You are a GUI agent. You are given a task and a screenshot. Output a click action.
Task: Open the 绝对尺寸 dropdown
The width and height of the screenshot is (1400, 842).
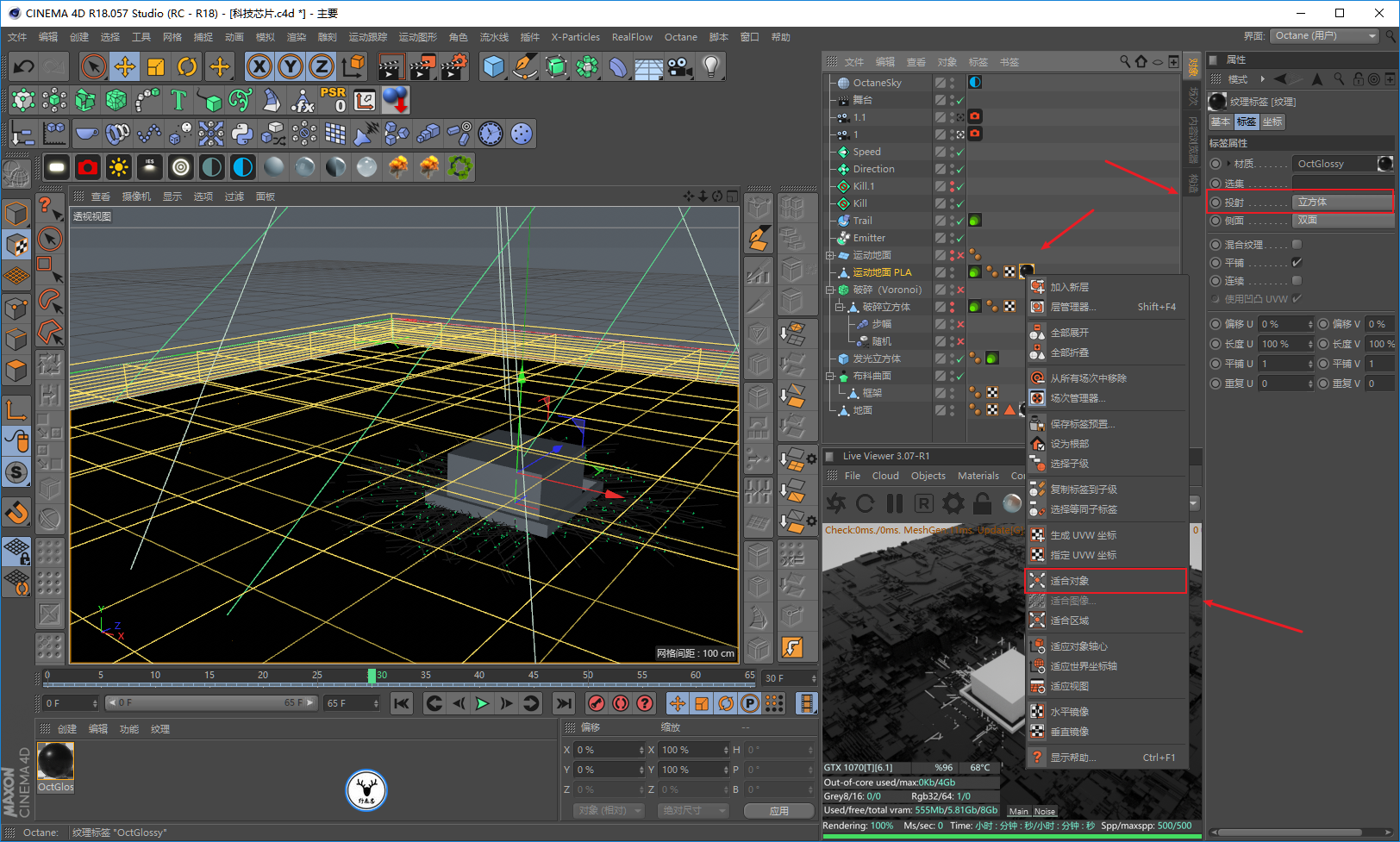click(694, 811)
